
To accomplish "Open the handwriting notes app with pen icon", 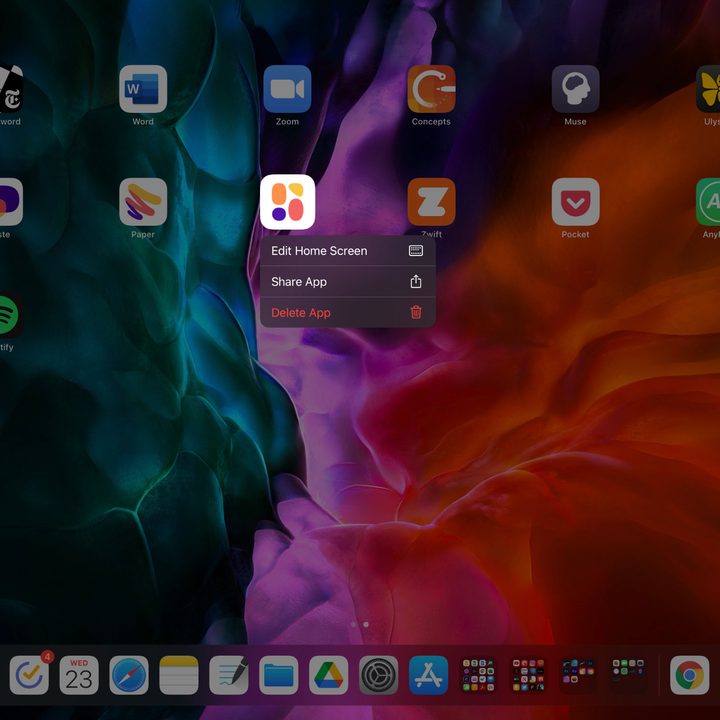I will tap(229, 675).
